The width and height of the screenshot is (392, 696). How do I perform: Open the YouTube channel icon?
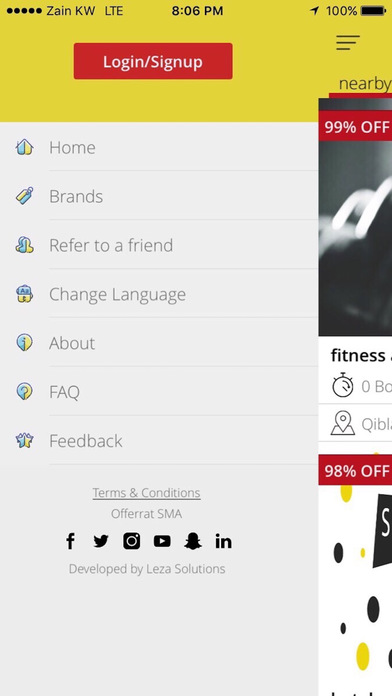click(162, 542)
